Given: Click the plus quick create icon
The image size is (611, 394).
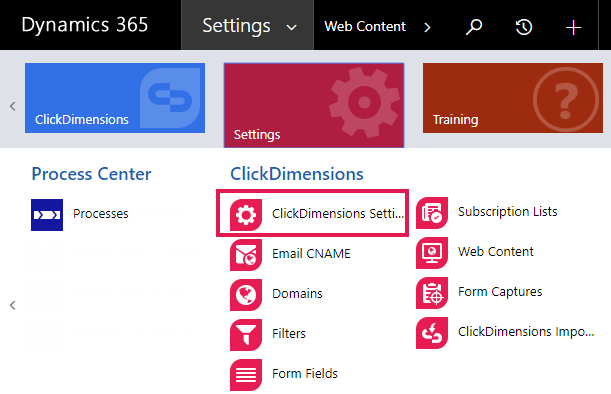Looking at the screenshot, I should (573, 28).
